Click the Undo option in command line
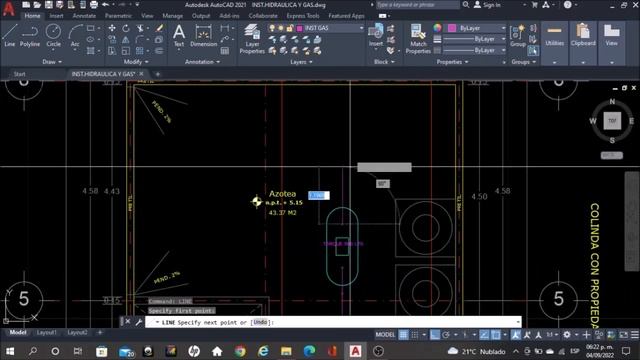This screenshot has width=640, height=360. coord(260,322)
